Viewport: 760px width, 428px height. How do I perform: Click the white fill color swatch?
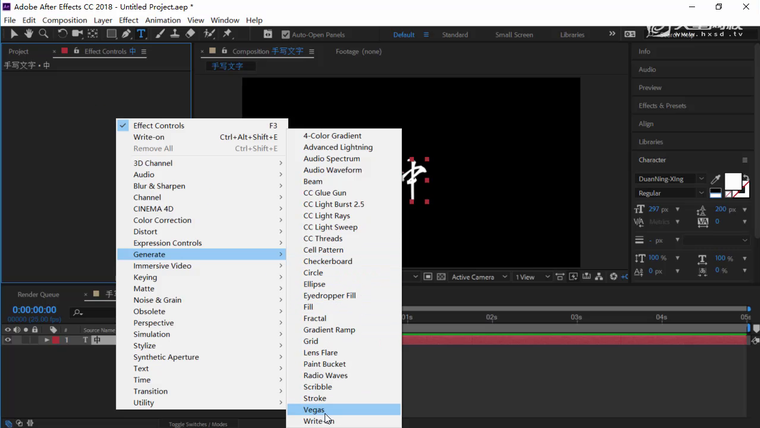click(x=733, y=182)
